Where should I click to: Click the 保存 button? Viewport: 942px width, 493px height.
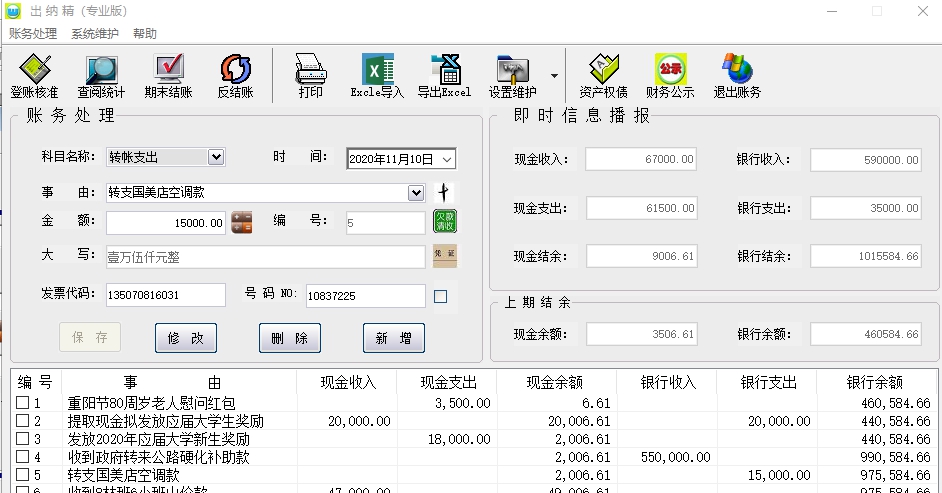pos(90,337)
